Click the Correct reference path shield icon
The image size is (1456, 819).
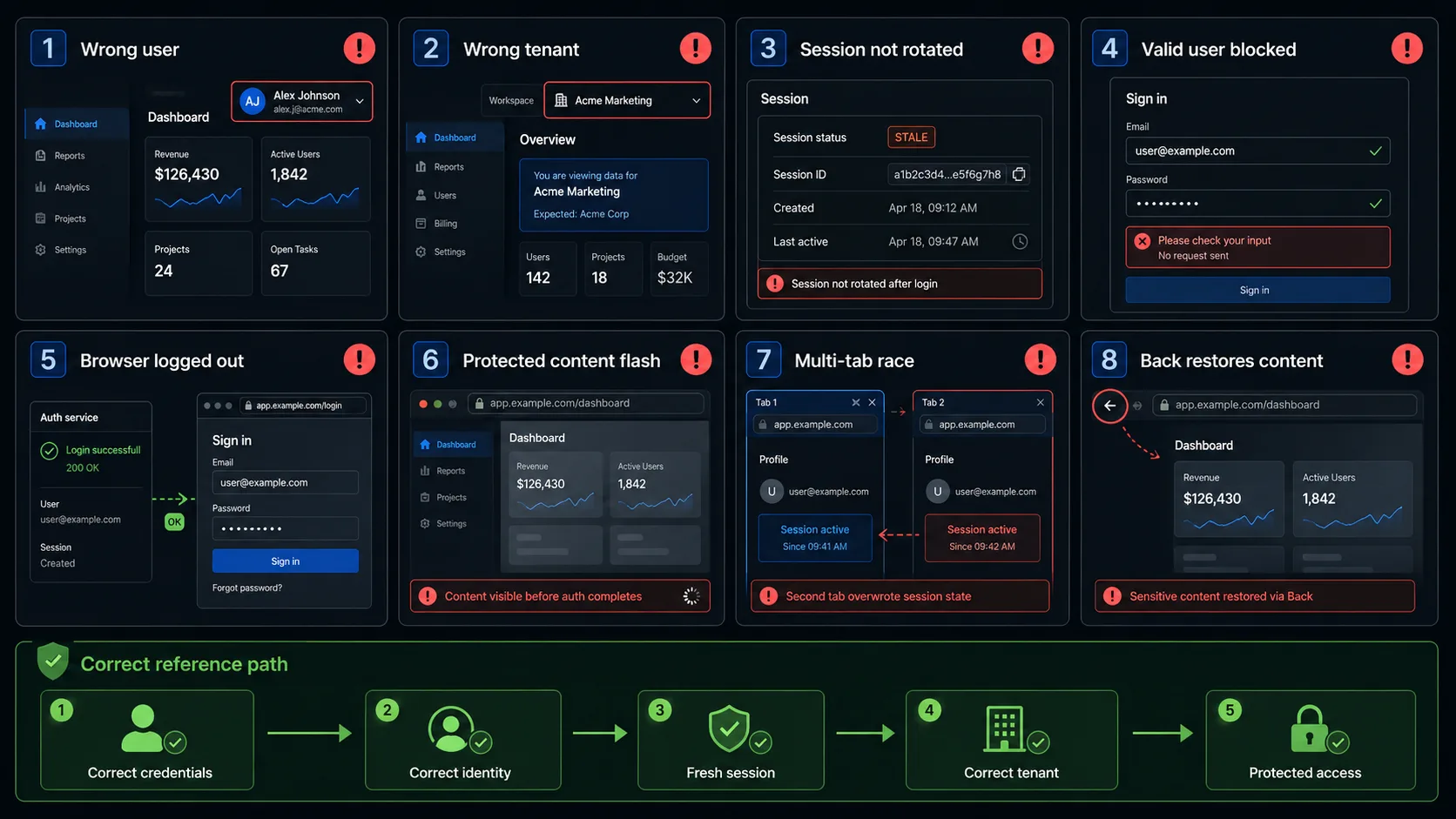click(x=53, y=661)
